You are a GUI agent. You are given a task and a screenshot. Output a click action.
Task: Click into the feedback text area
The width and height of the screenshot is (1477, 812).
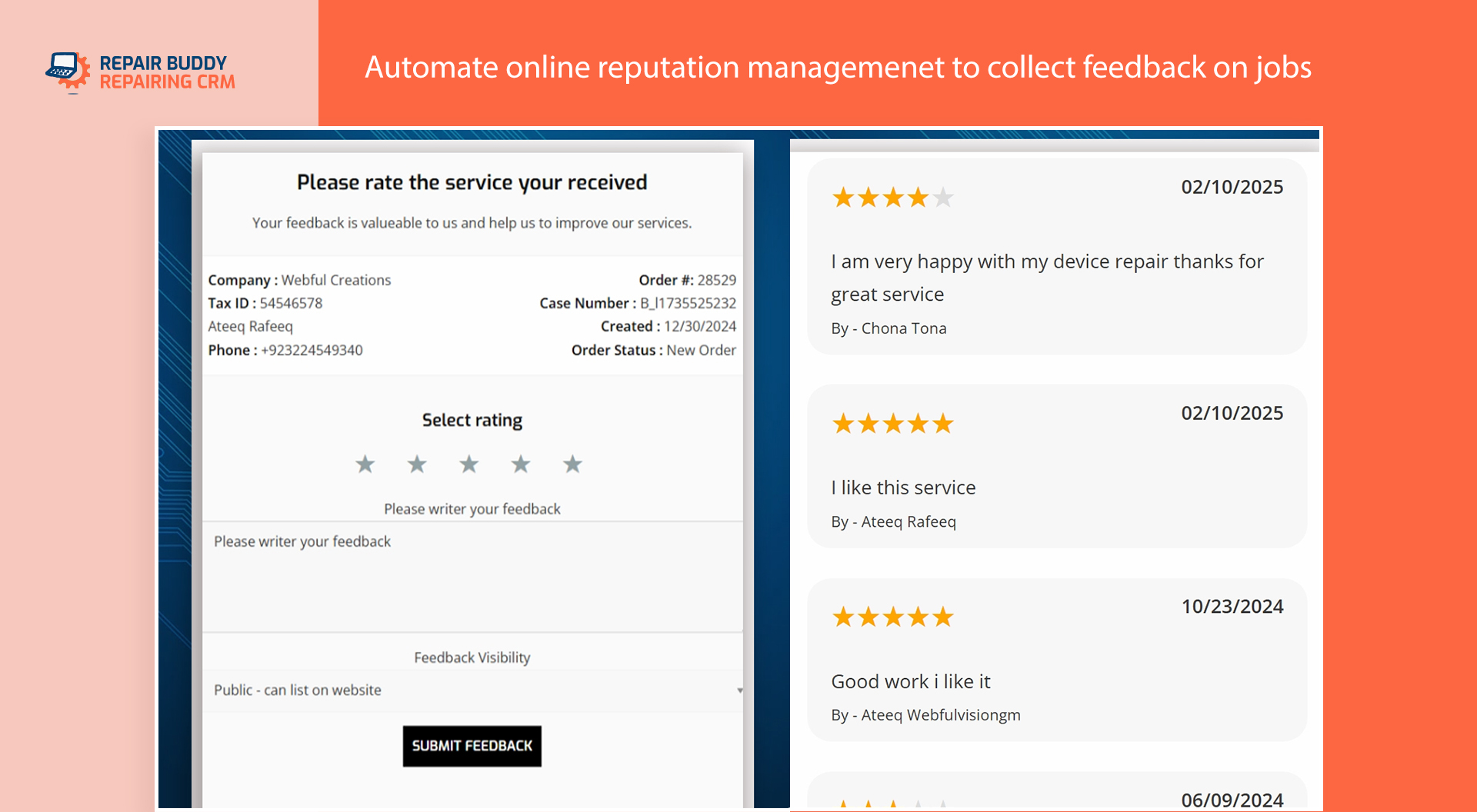472,577
